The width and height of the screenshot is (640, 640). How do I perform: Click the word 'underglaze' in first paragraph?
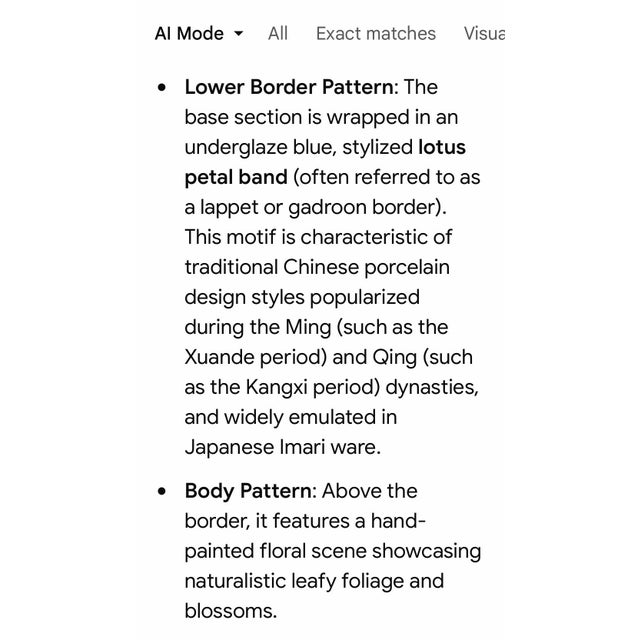tap(236, 147)
